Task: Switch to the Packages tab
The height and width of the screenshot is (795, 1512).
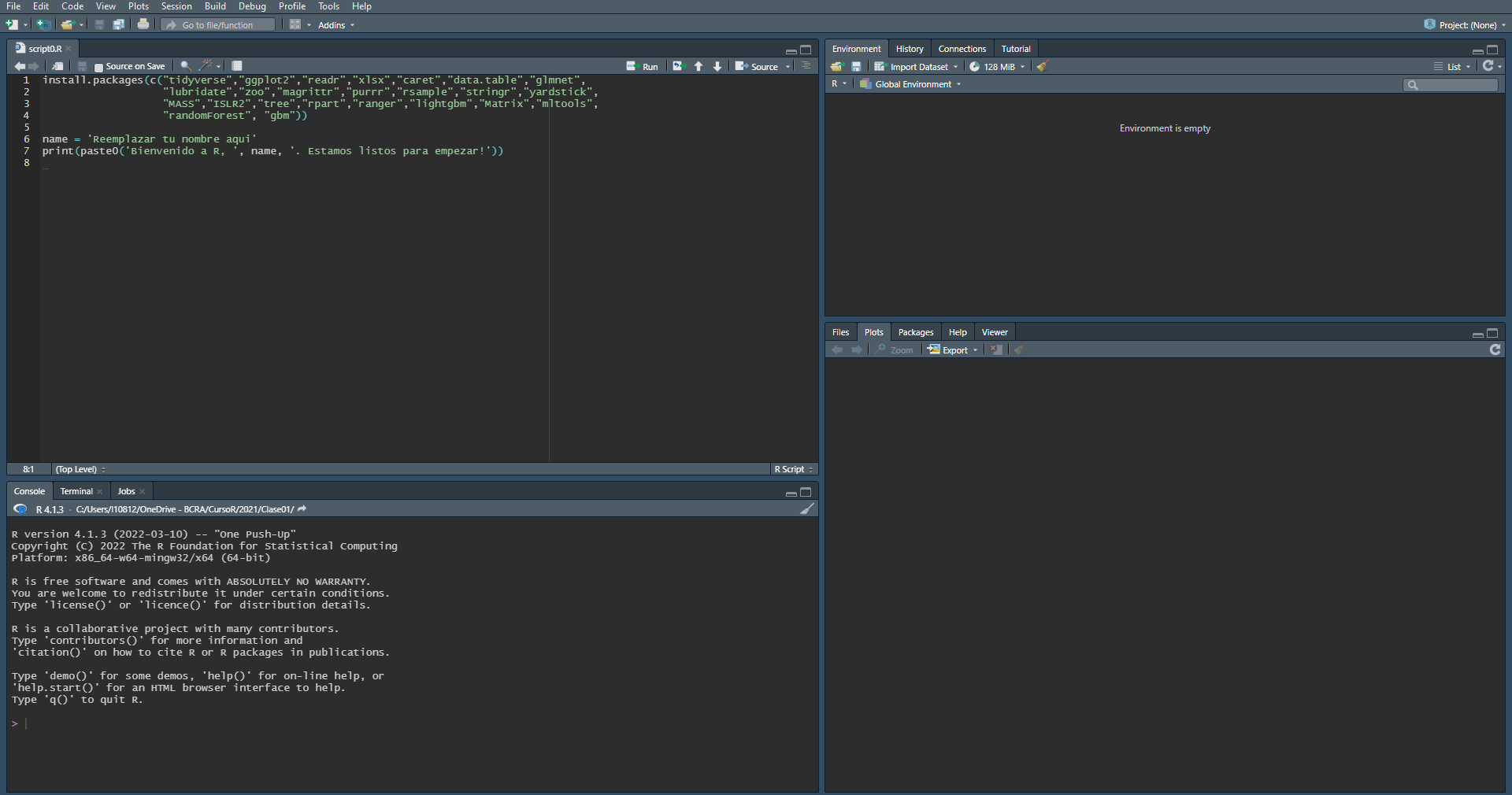Action: tap(915, 332)
